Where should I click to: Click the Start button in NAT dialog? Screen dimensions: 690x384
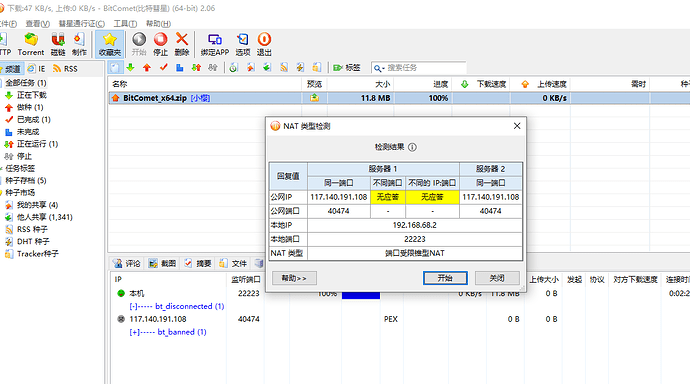pos(445,278)
